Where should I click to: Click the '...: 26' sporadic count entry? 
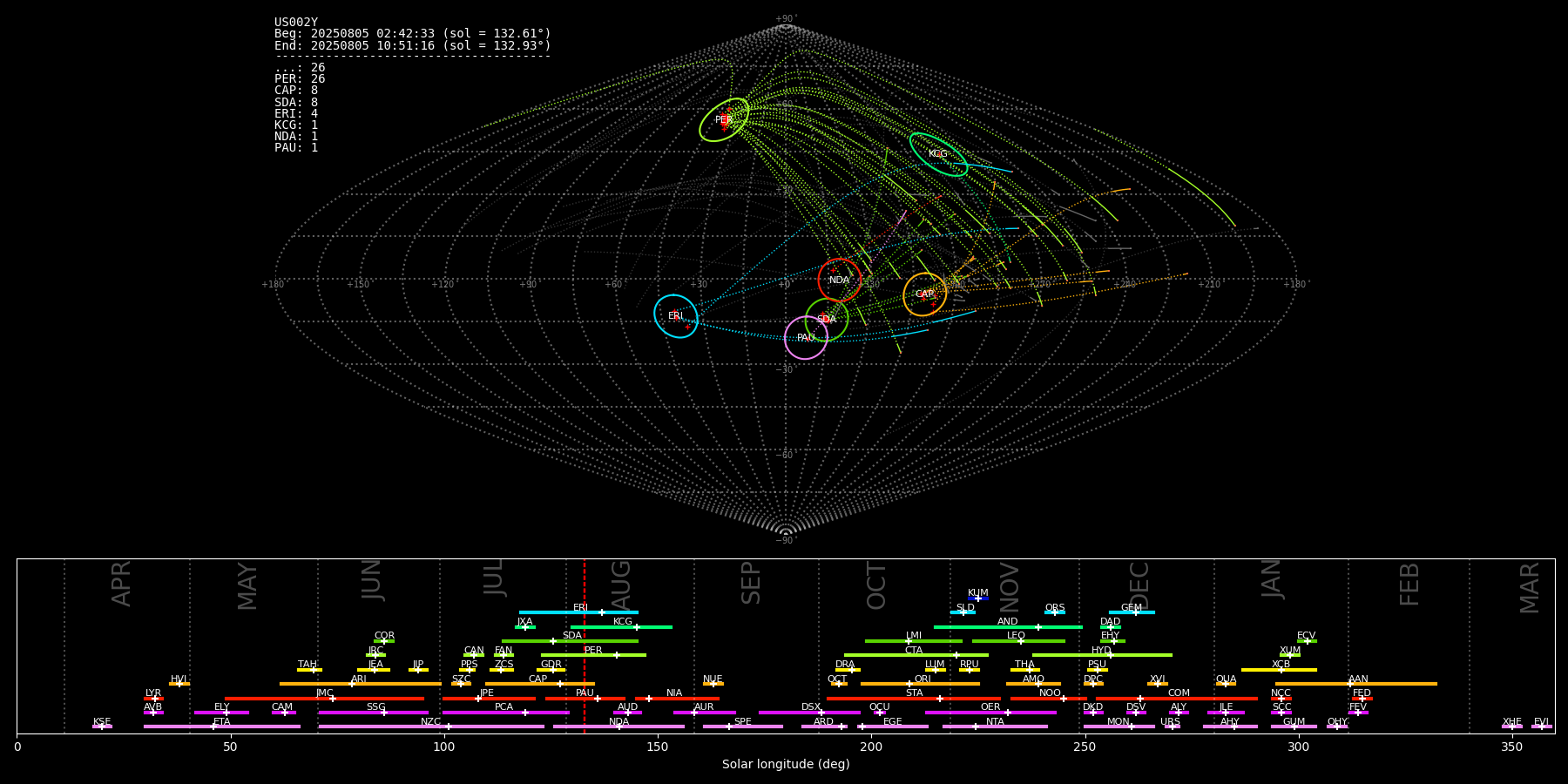[x=300, y=68]
